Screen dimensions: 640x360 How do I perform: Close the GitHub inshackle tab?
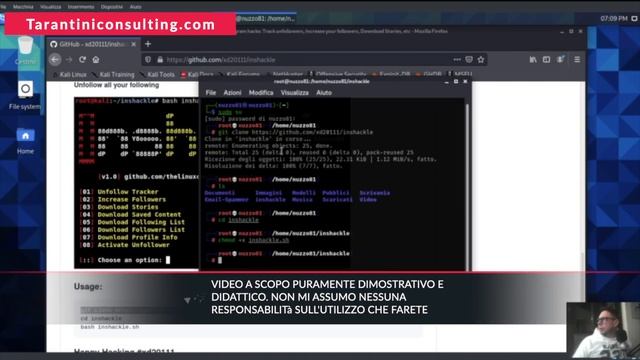(x=133, y=44)
